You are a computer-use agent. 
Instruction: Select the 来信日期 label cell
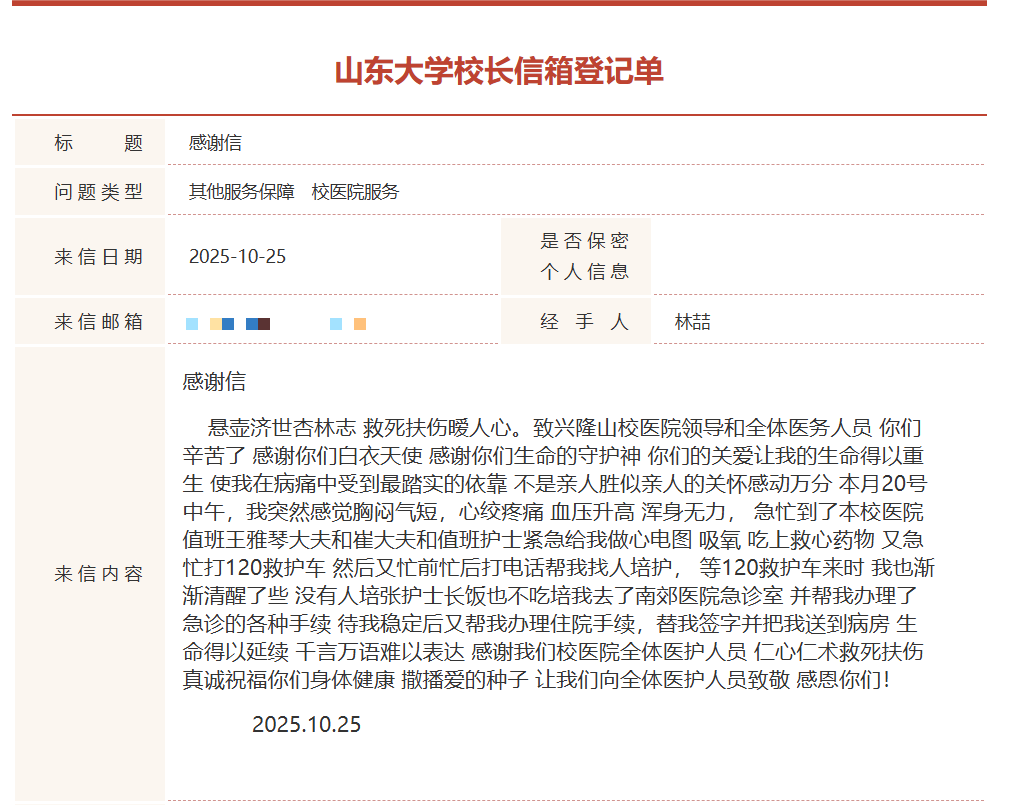[98, 257]
